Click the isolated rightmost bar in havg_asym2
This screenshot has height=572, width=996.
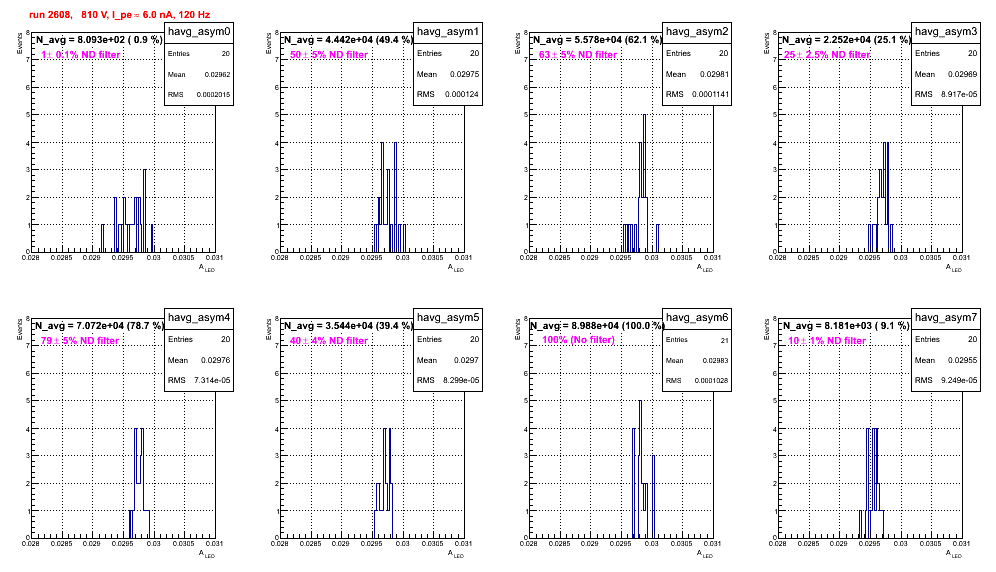(x=657, y=238)
